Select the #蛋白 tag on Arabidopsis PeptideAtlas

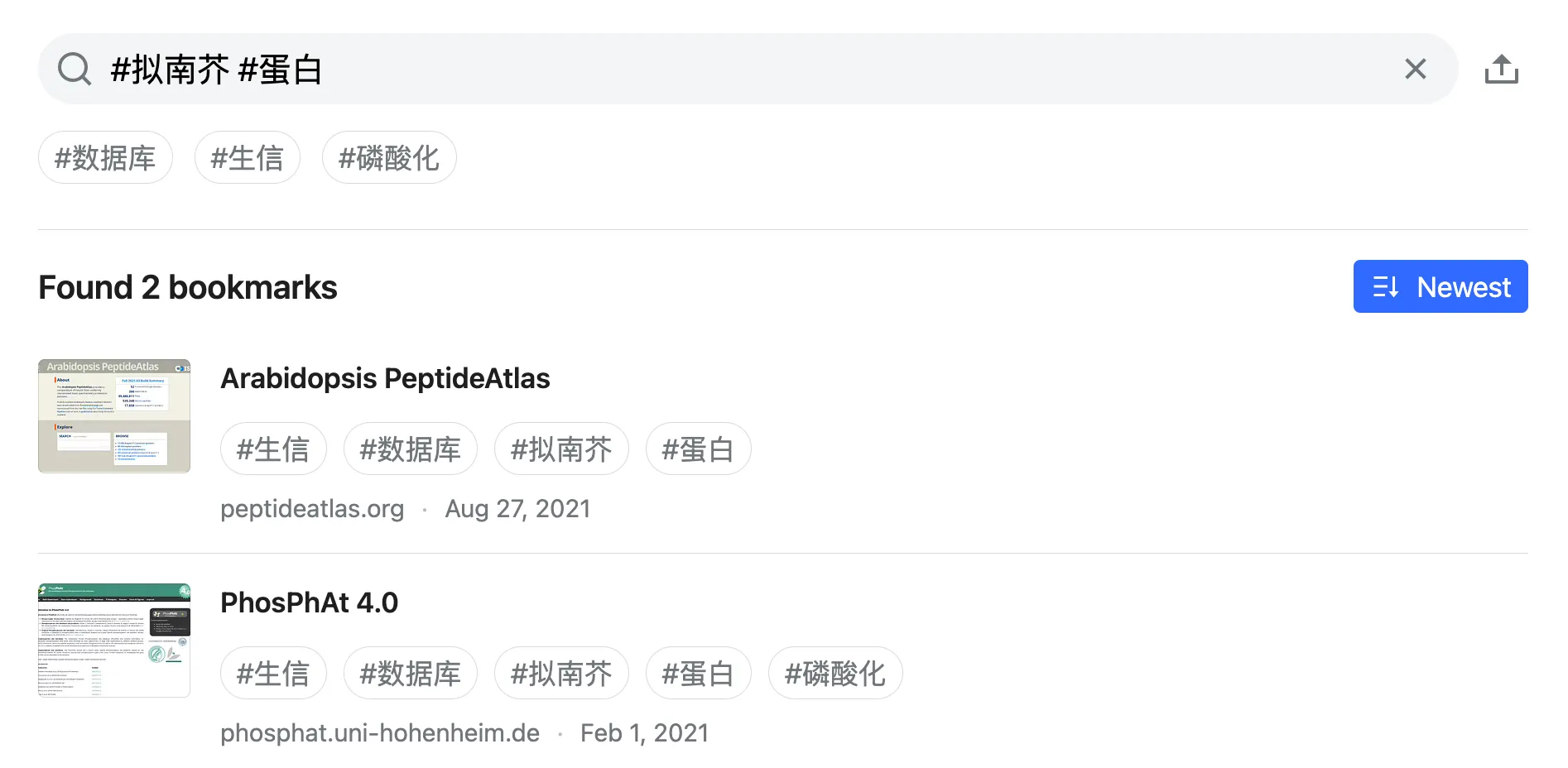click(698, 449)
